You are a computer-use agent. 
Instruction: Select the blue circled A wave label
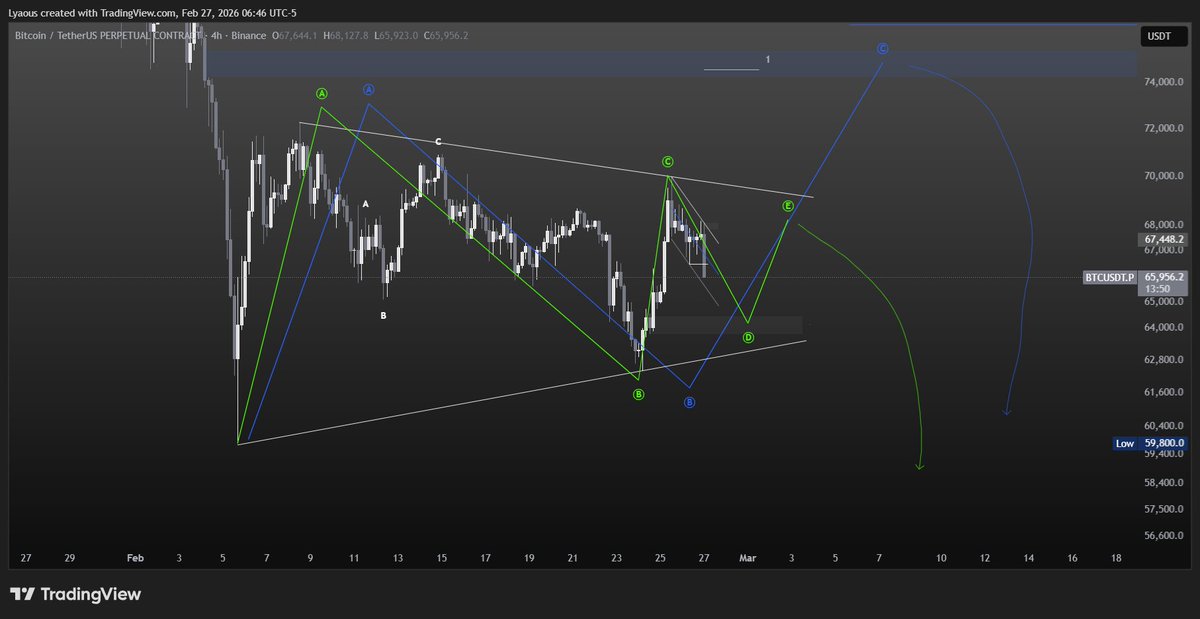[x=368, y=89]
